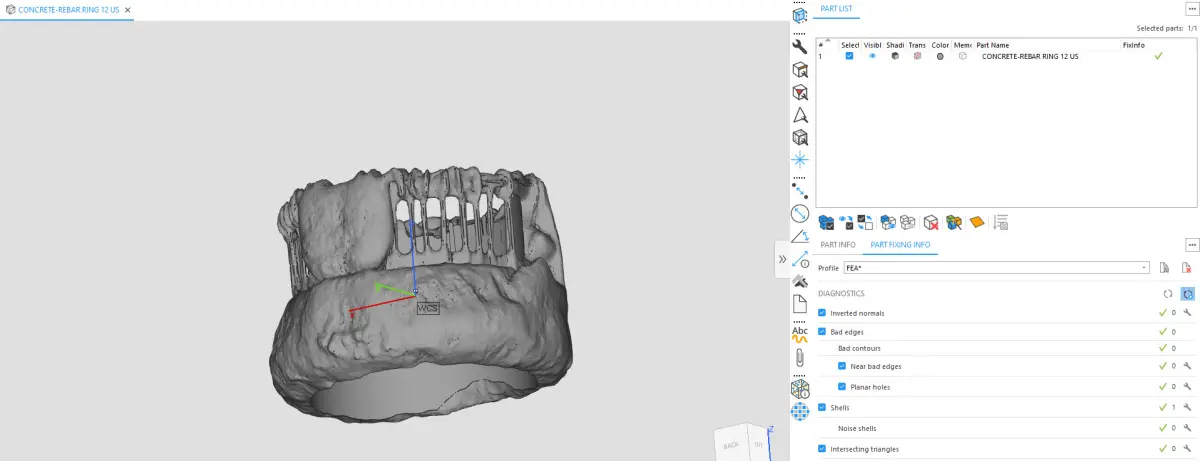
Task: Click the memory state cell for the part
Action: 962,56
